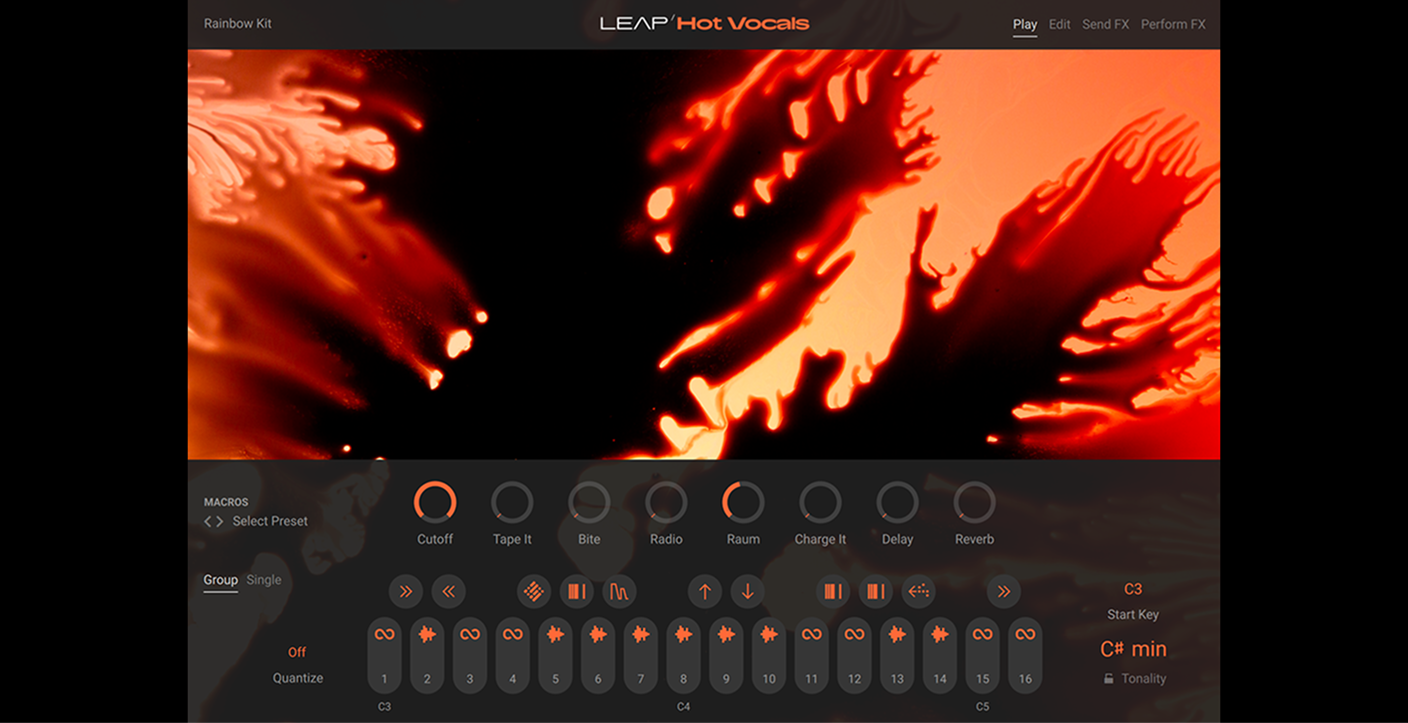The image size is (1408, 723).
Task: Click the Rainbow Kit preset name
Action: 237,23
